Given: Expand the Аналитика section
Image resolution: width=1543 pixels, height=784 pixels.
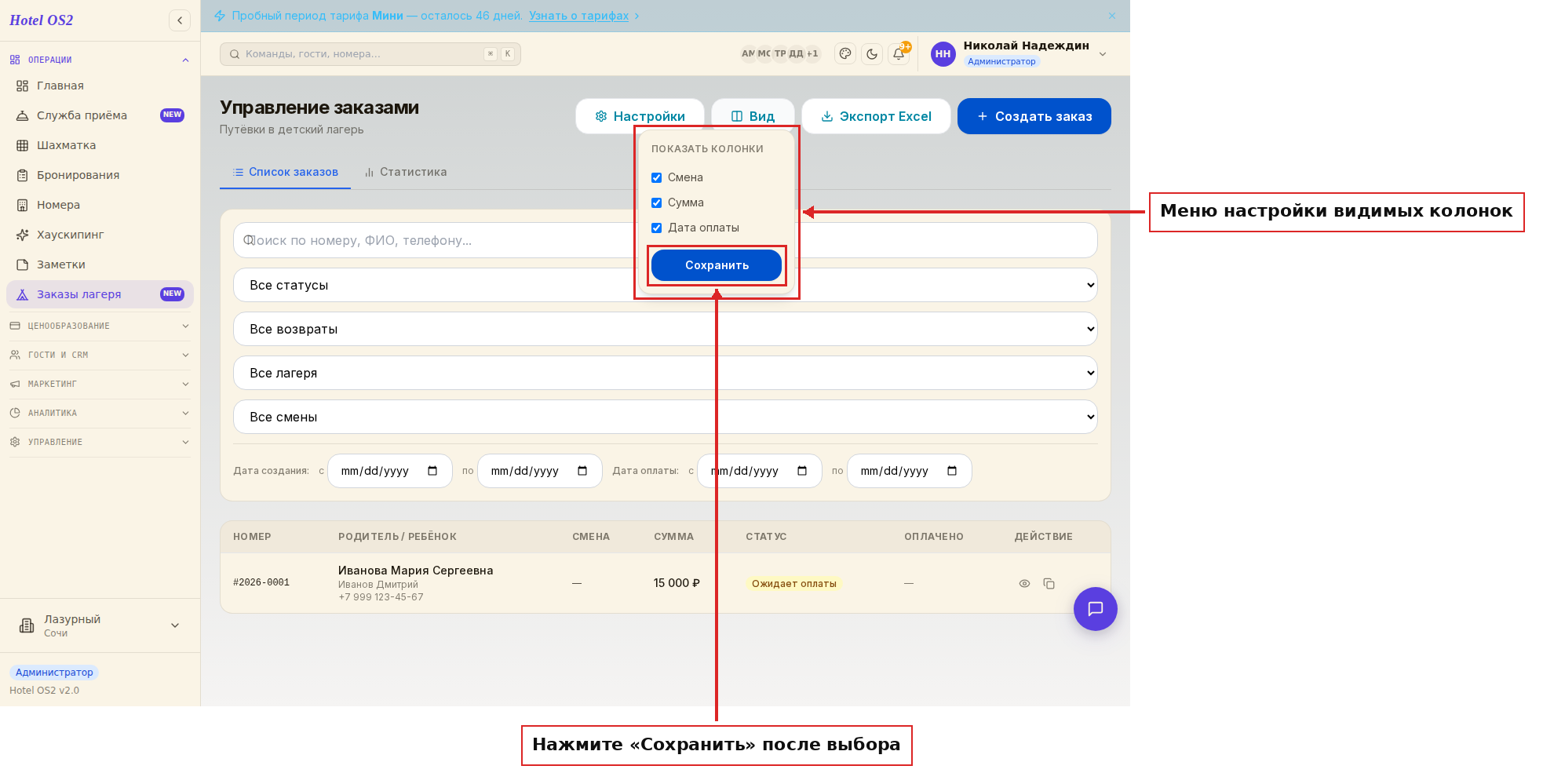Looking at the screenshot, I should pyautogui.click(x=100, y=413).
